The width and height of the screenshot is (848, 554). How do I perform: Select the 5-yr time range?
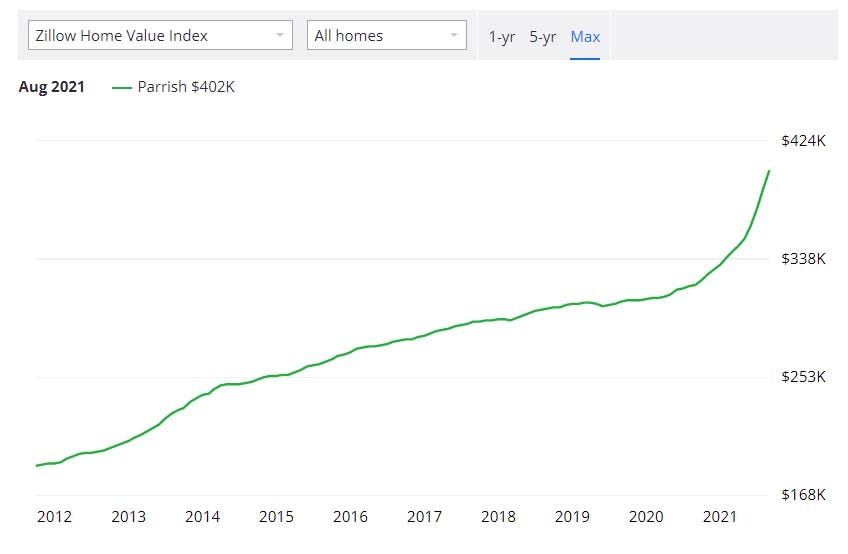pos(542,37)
